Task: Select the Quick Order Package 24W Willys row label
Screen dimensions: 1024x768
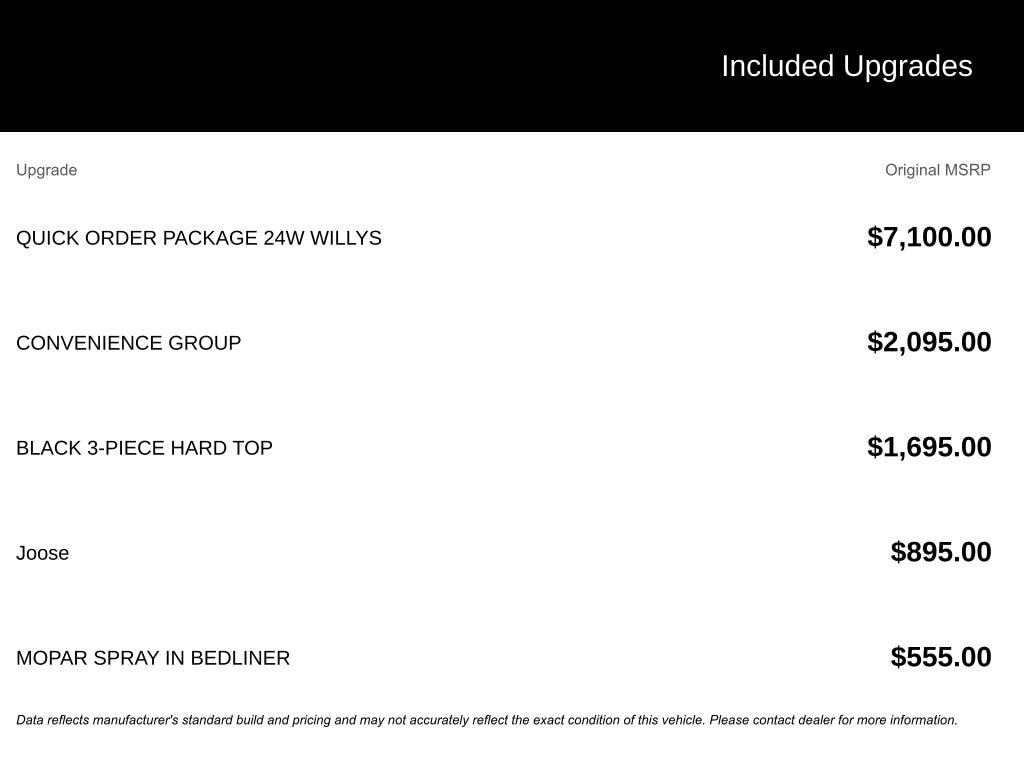Action: pyautogui.click(x=198, y=238)
